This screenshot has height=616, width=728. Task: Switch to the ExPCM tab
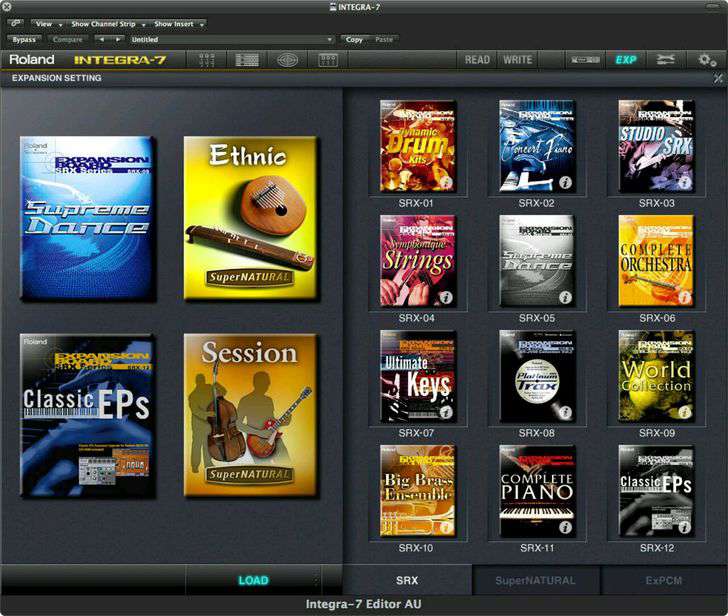[664, 580]
